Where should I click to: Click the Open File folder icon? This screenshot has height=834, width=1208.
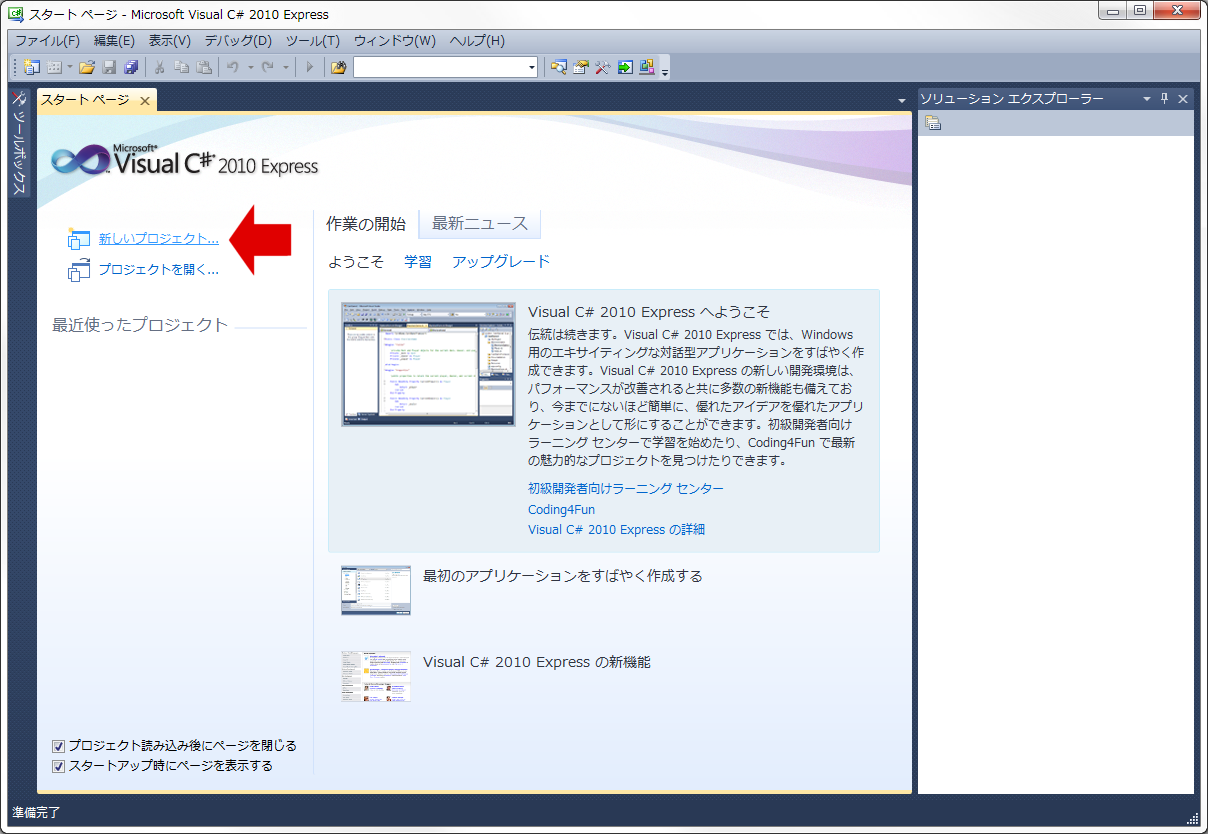[87, 67]
